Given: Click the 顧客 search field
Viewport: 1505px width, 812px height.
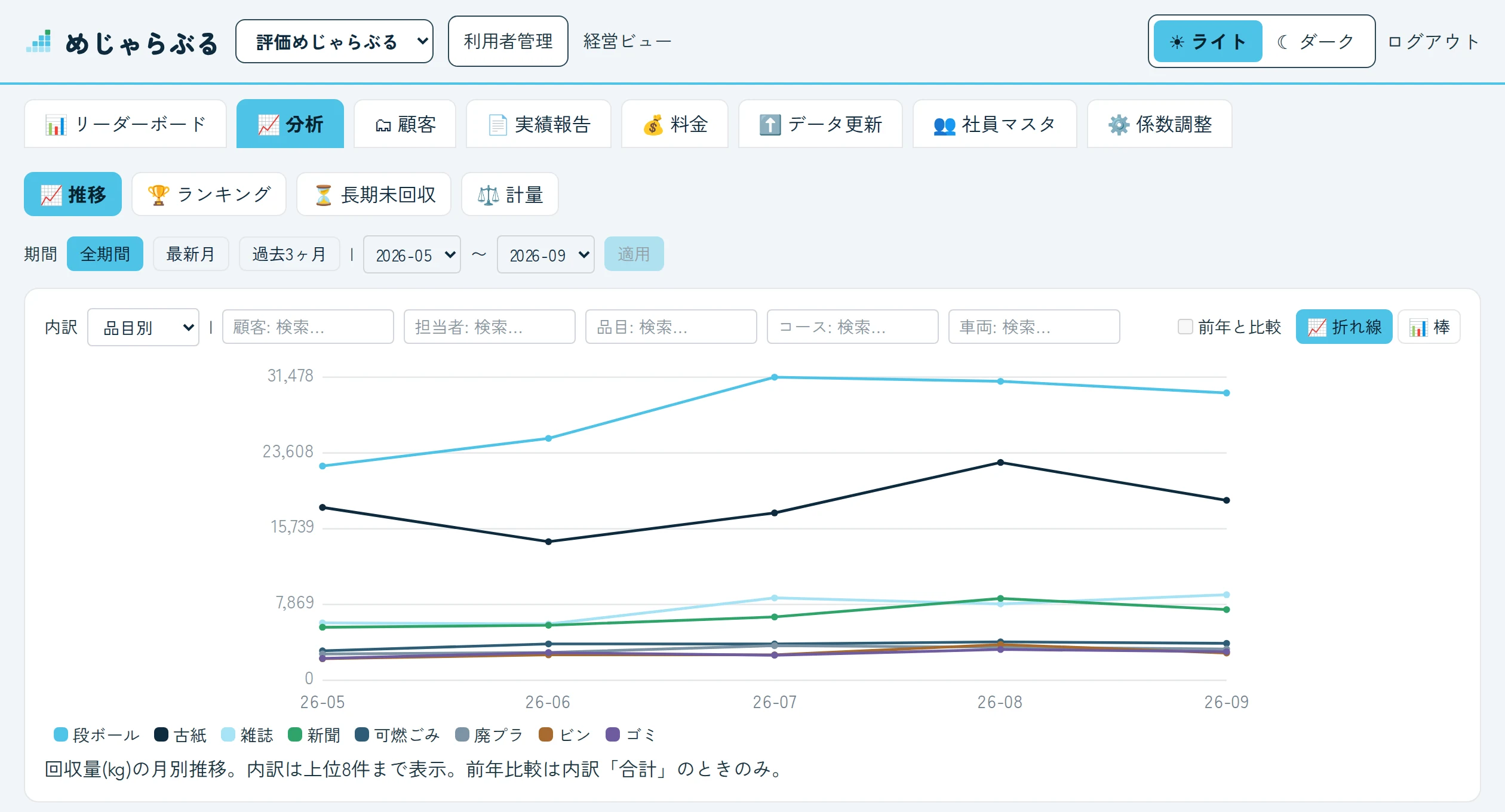Looking at the screenshot, I should 308,327.
